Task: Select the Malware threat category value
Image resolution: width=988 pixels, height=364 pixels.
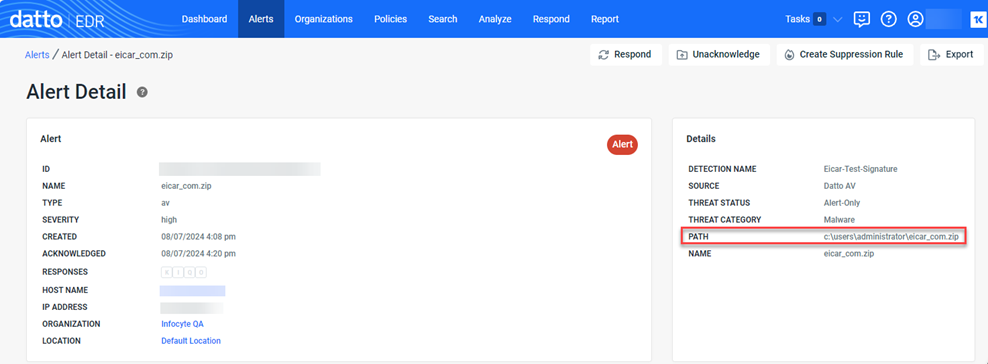Action: pyautogui.click(x=839, y=220)
